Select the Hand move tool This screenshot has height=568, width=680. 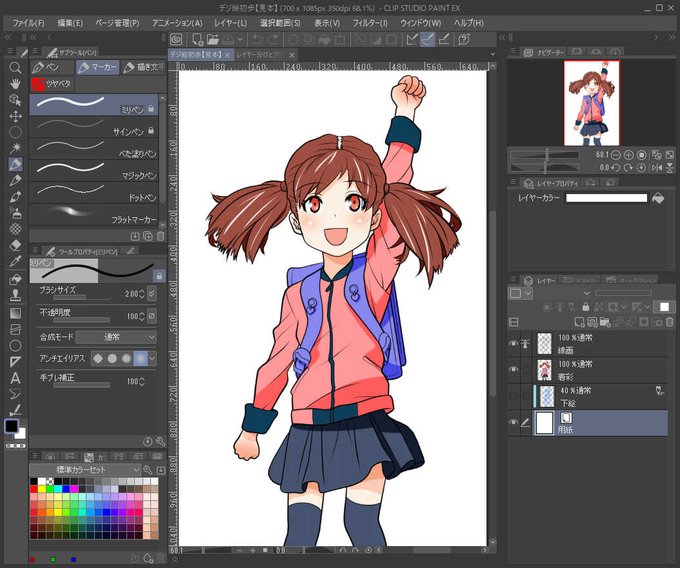[15, 84]
